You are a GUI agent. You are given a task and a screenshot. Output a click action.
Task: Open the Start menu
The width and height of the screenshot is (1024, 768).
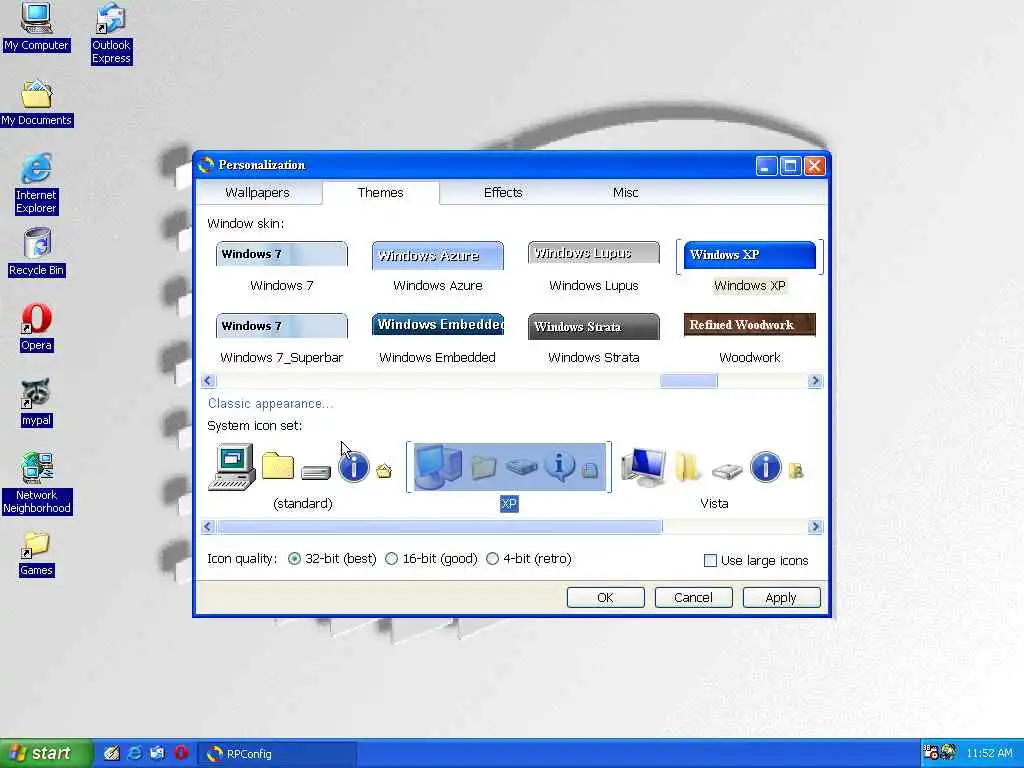pyautogui.click(x=46, y=753)
